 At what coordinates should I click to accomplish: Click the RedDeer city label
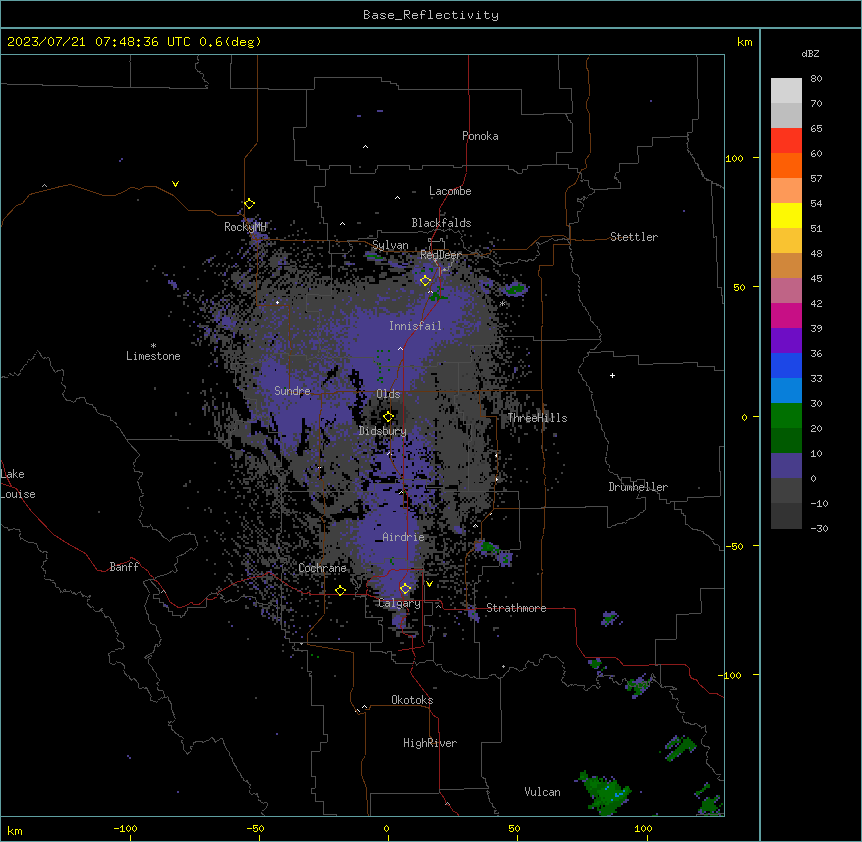click(x=440, y=254)
